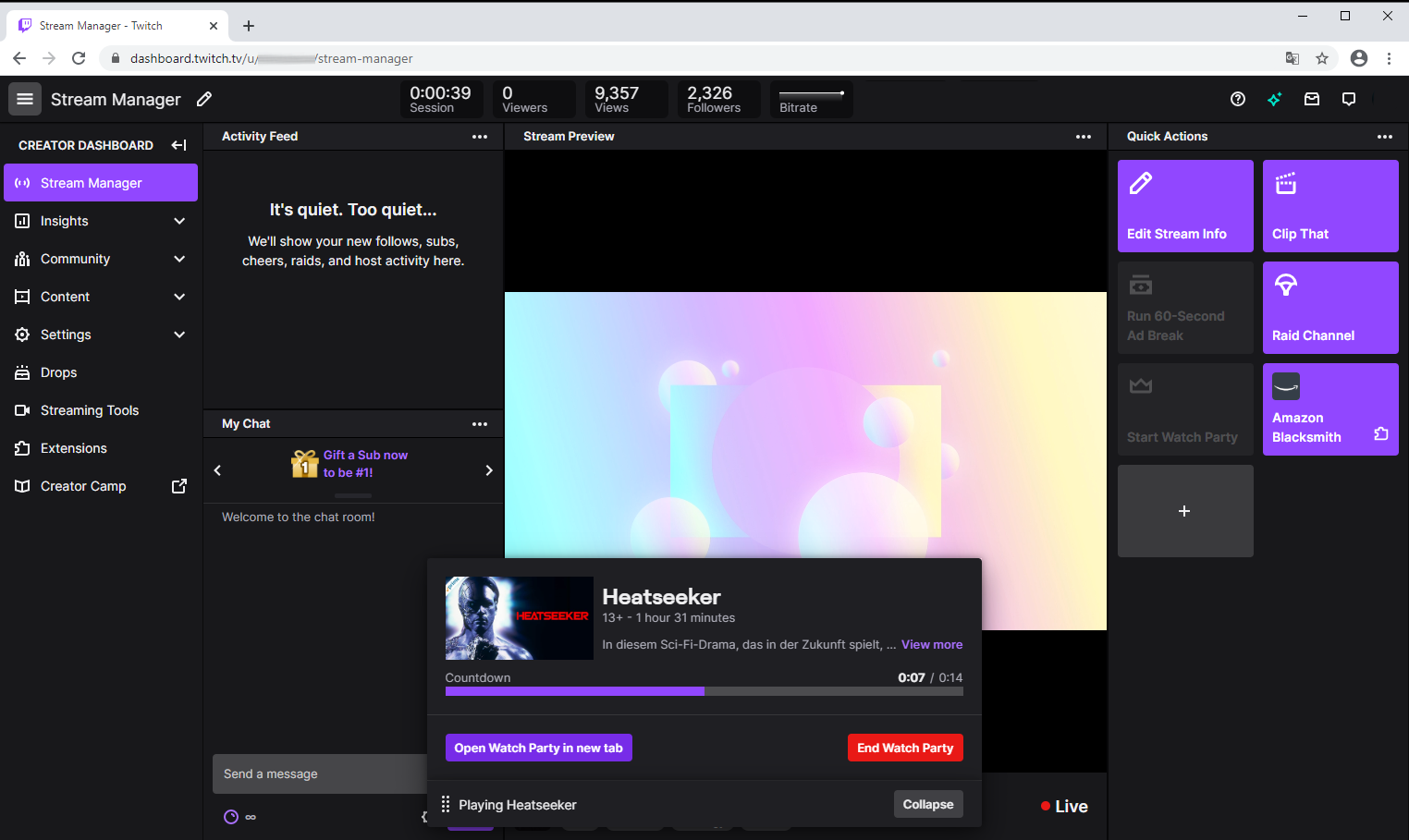Click the View more link for Heatseeker
The height and width of the screenshot is (840, 1409).
click(x=931, y=645)
